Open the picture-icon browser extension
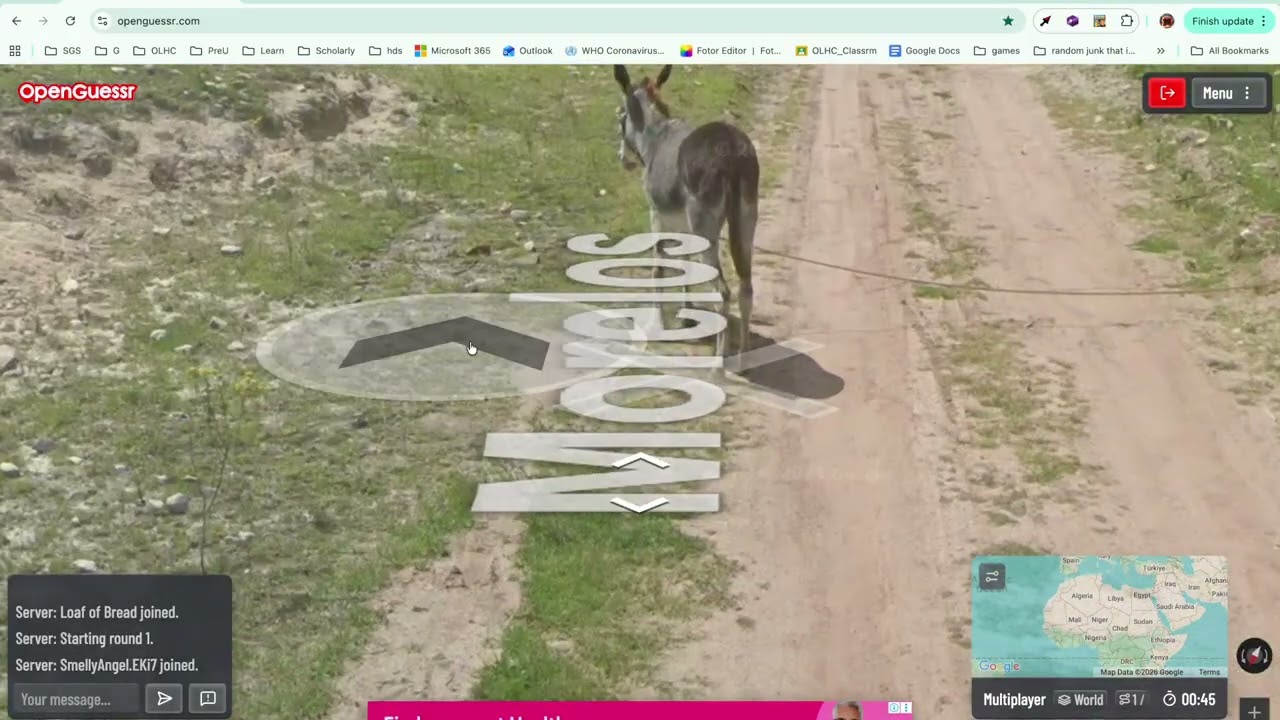1280x720 pixels. pos(1099,21)
